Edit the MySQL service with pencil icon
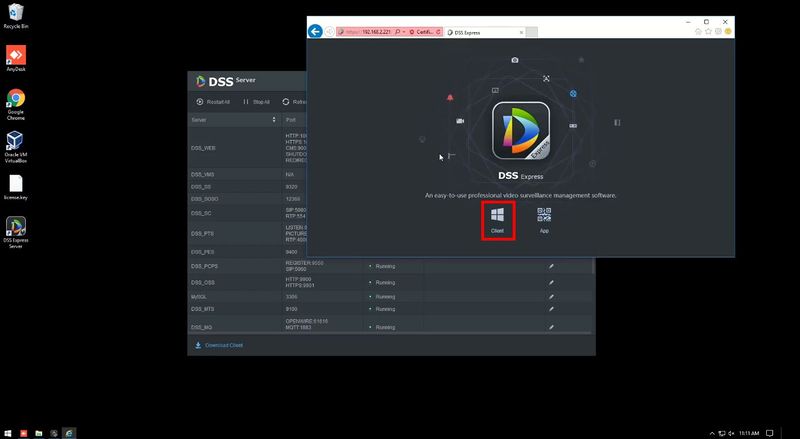The width and height of the screenshot is (800, 439). [x=551, y=297]
